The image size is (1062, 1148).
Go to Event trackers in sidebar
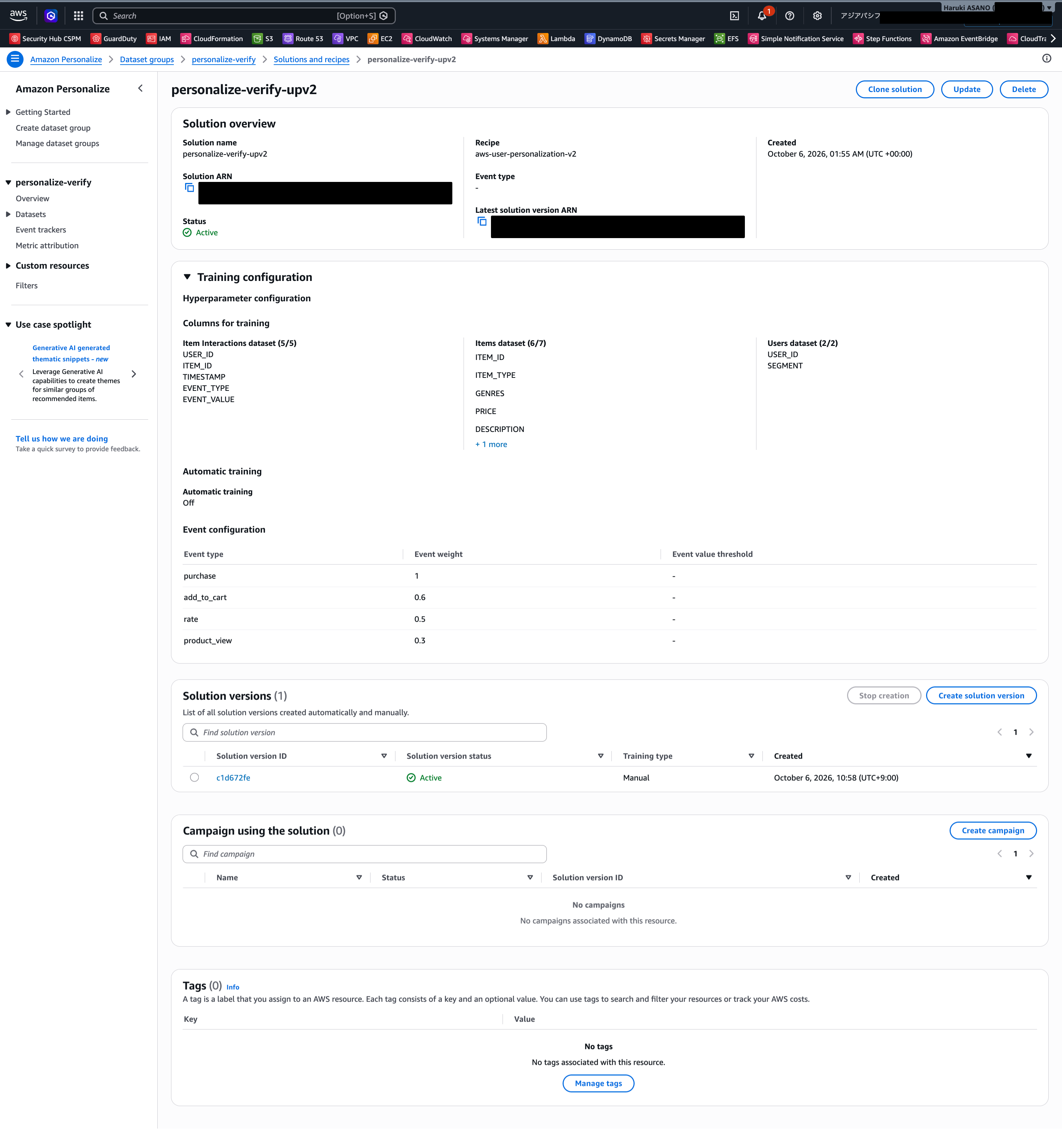41,230
